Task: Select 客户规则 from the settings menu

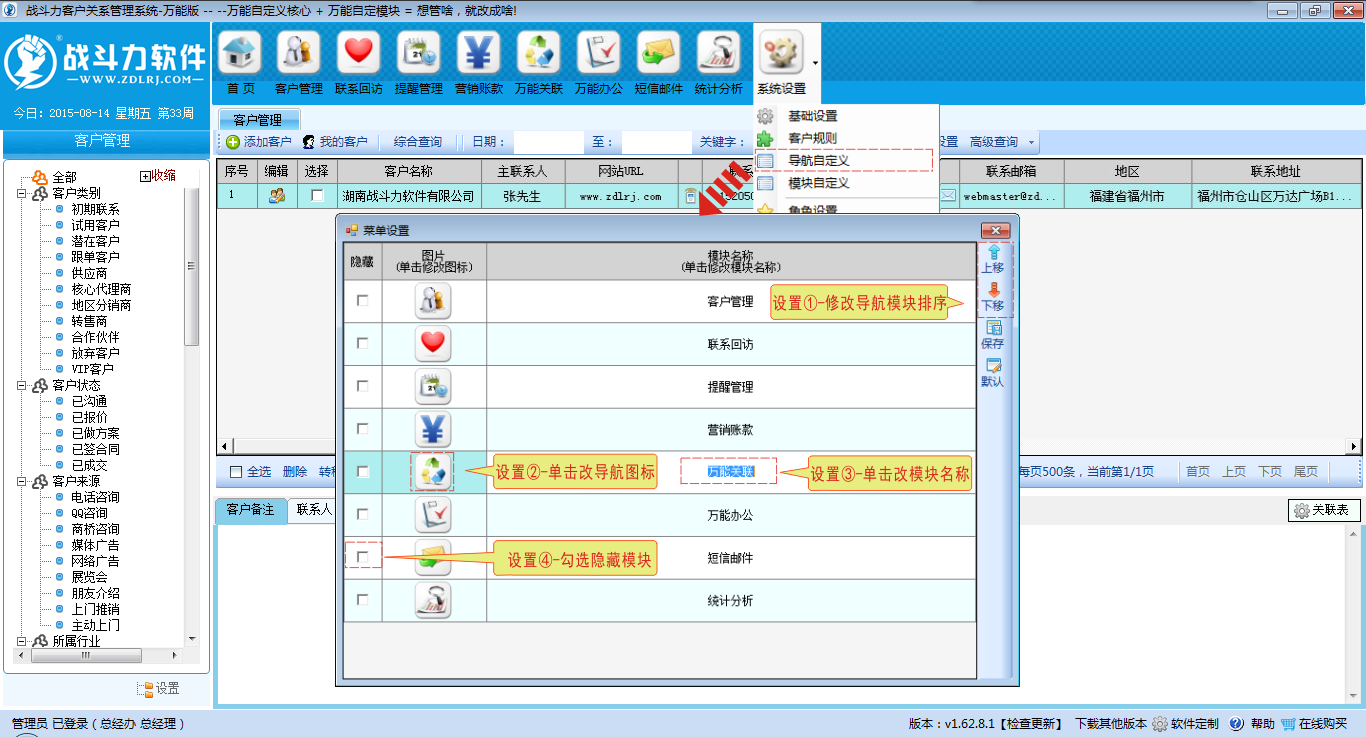Action: (x=812, y=139)
